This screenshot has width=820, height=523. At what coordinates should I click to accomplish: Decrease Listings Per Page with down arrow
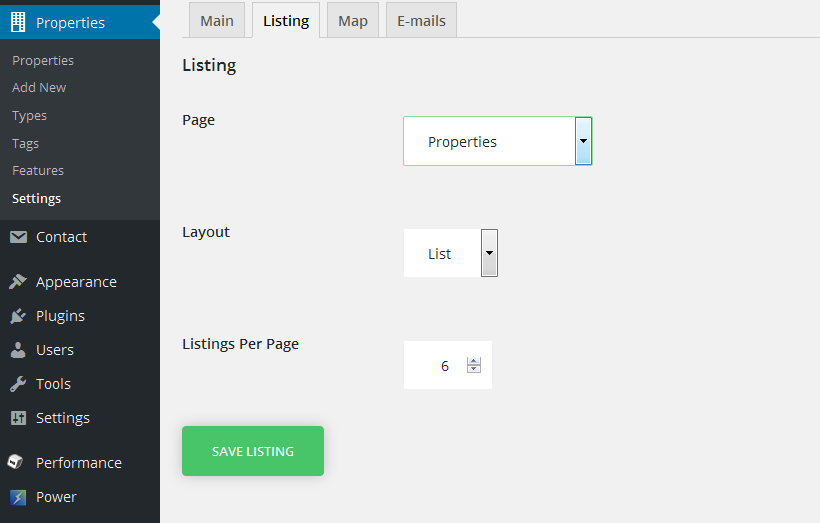474,370
